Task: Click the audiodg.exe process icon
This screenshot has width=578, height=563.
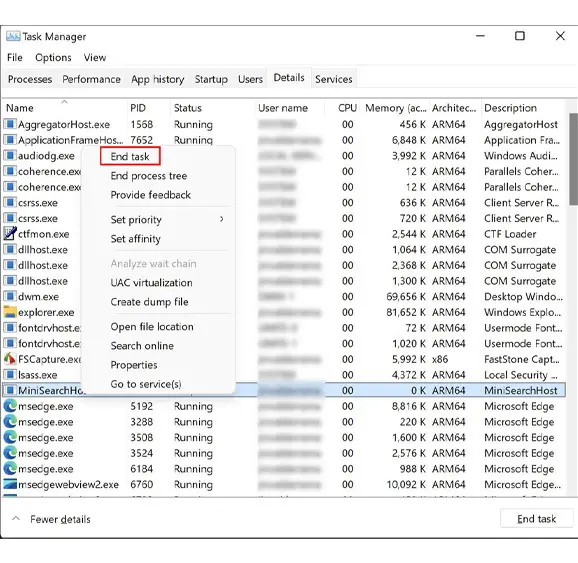Action: [10, 155]
